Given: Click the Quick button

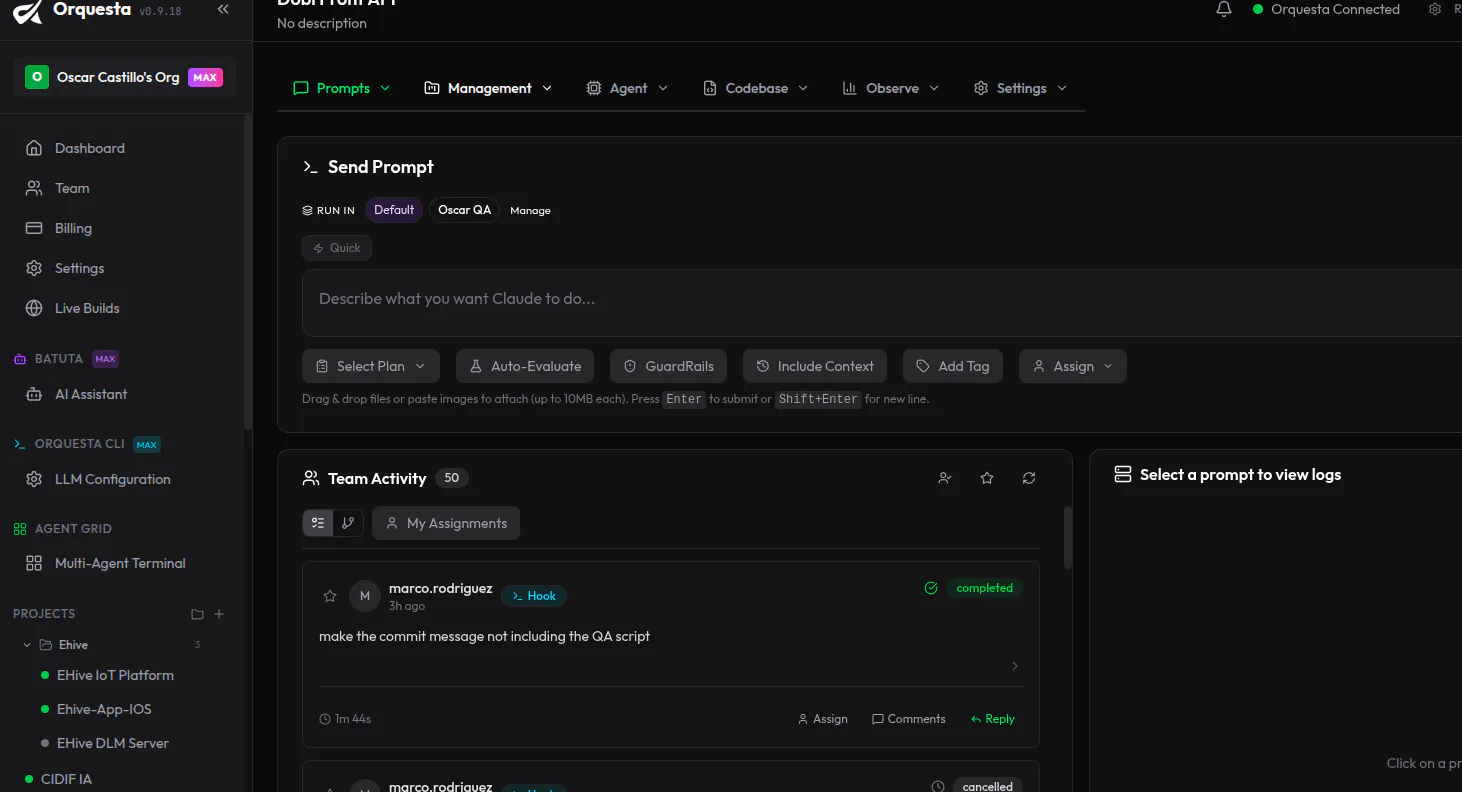Looking at the screenshot, I should tap(337, 248).
